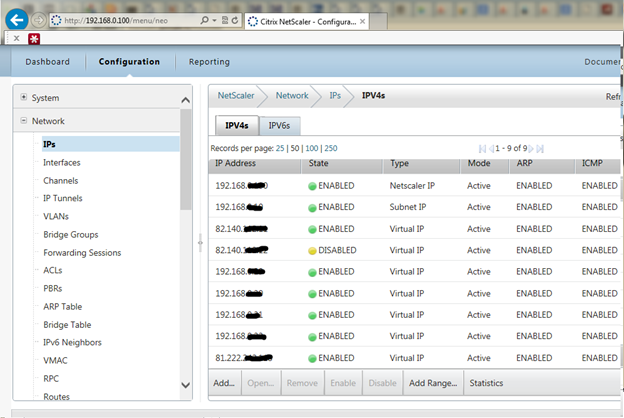Click the Add... button
Screen dimensions: 624x418
point(224,383)
